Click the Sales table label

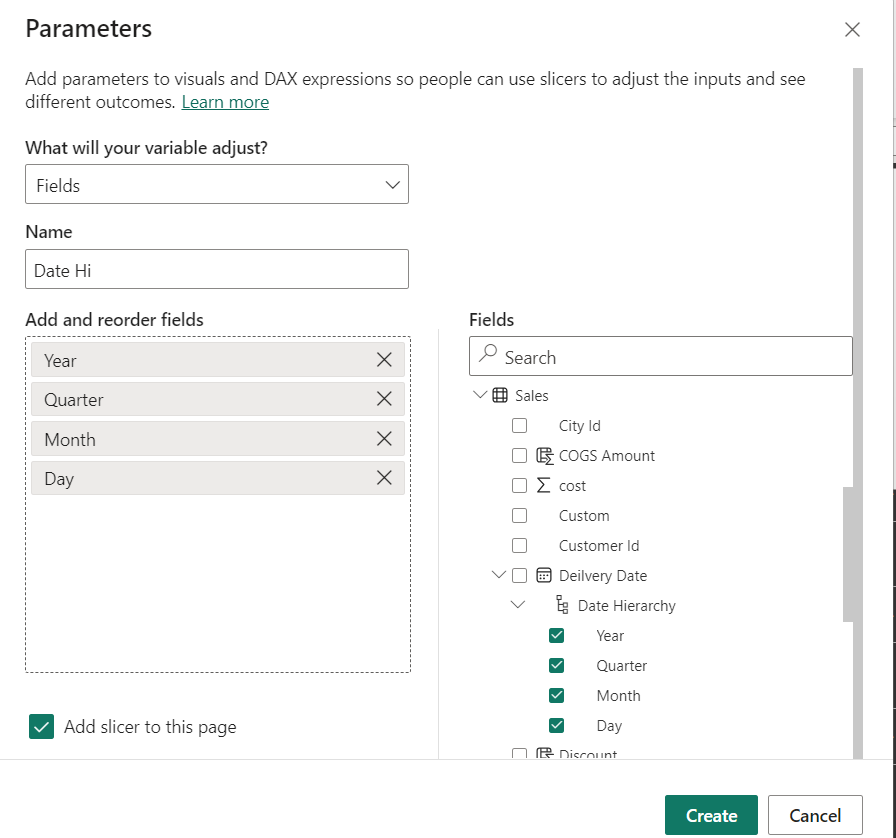click(x=531, y=395)
